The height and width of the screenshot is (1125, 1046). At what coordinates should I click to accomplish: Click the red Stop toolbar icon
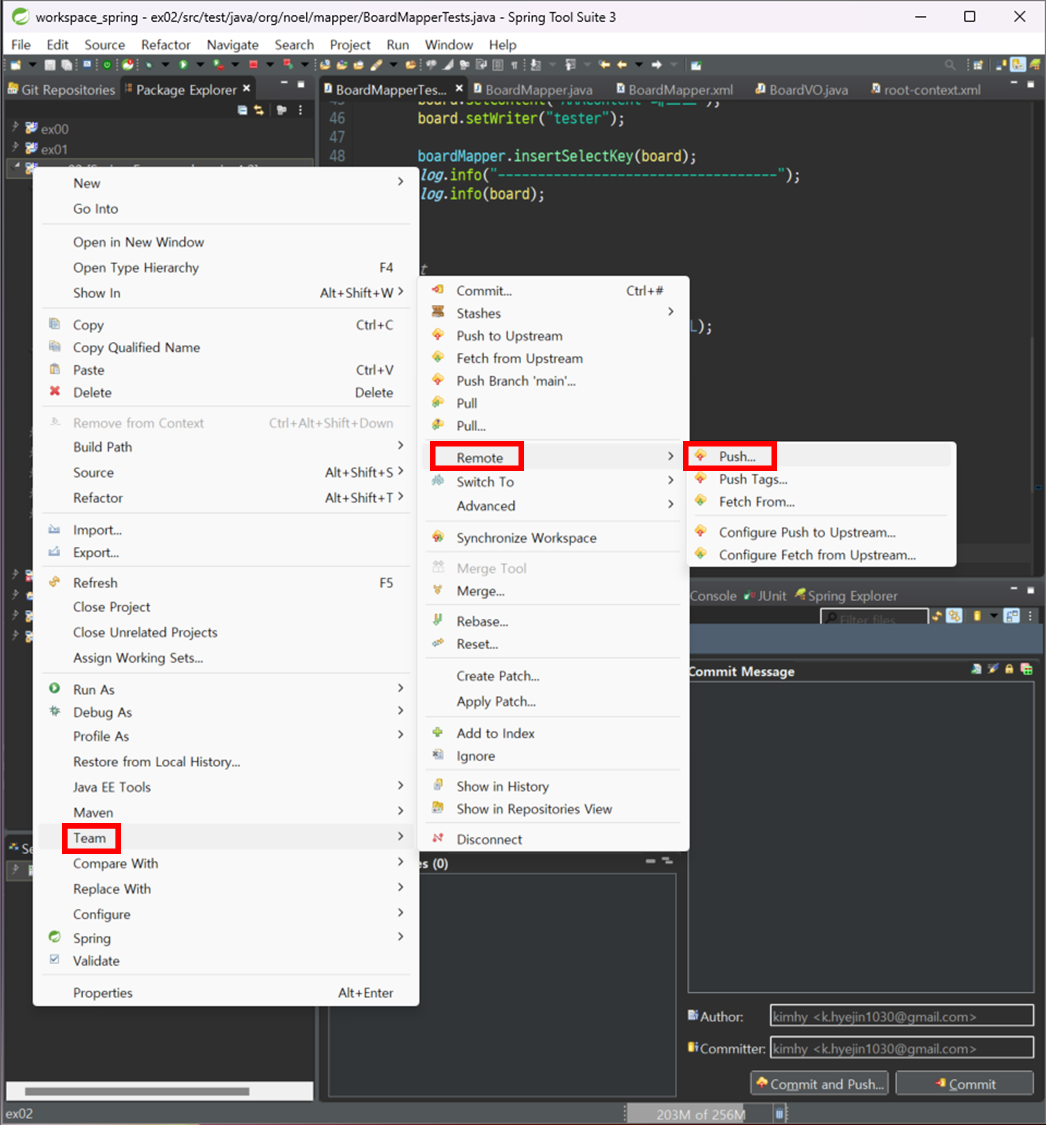click(x=253, y=65)
